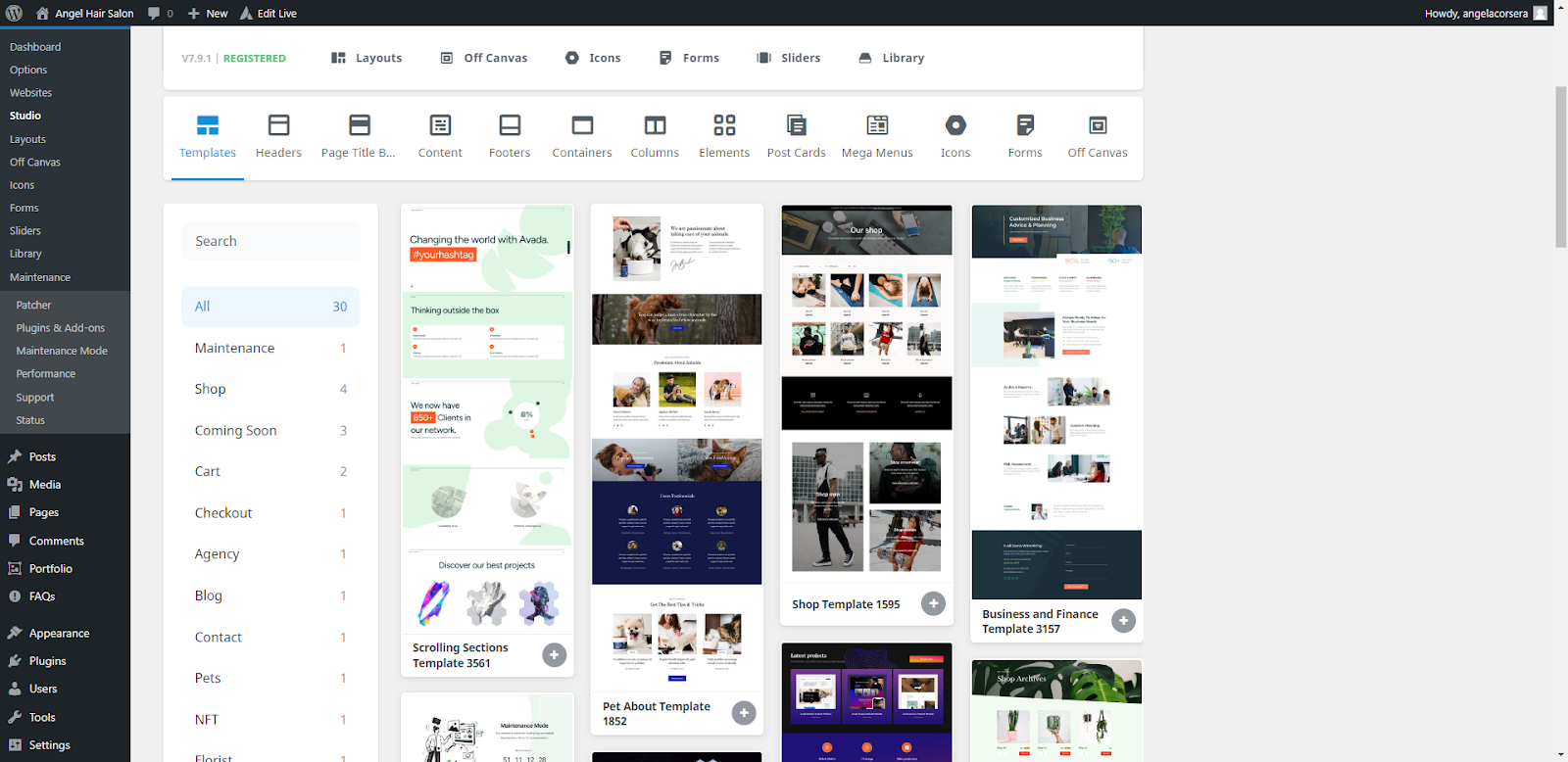Click the user avatar in admin bar
The height and width of the screenshot is (762, 1568).
(x=1541, y=13)
